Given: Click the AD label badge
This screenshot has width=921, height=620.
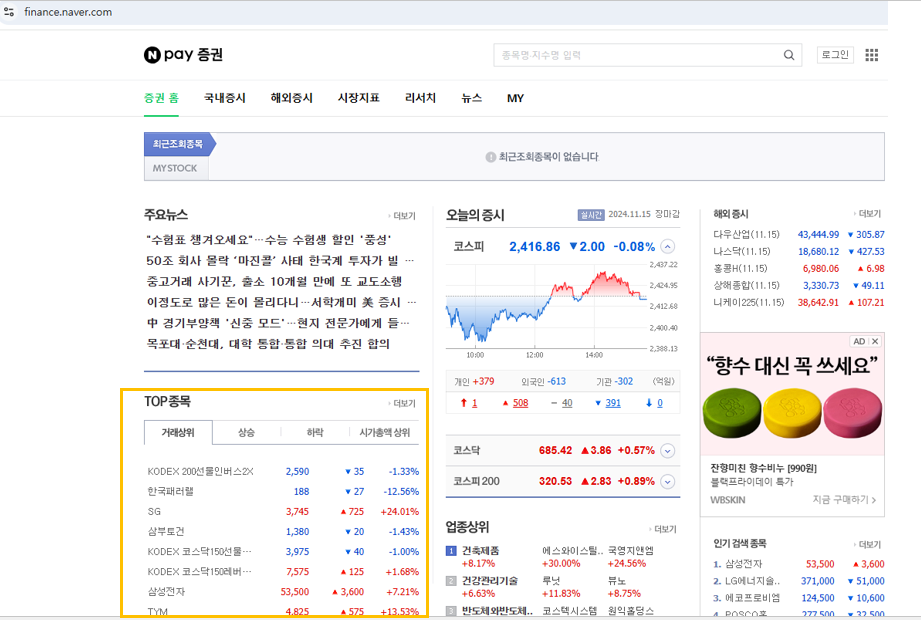Looking at the screenshot, I should pos(859,341).
